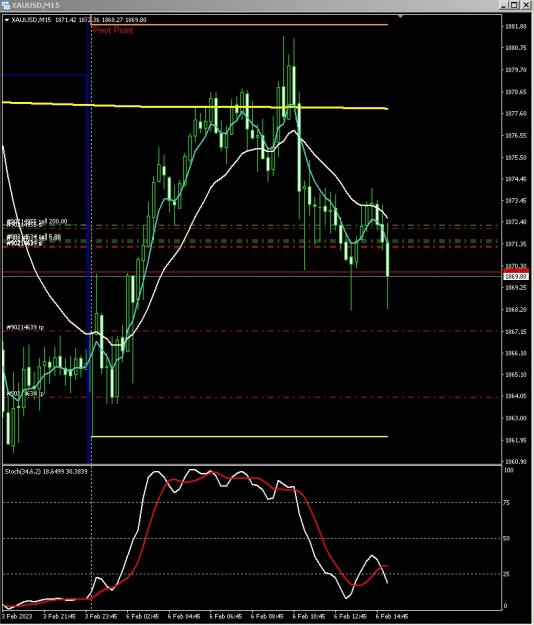Click the 3 Feb 2023 time label
Image resolution: width=534 pixels, height=625 pixels.
coord(17,616)
